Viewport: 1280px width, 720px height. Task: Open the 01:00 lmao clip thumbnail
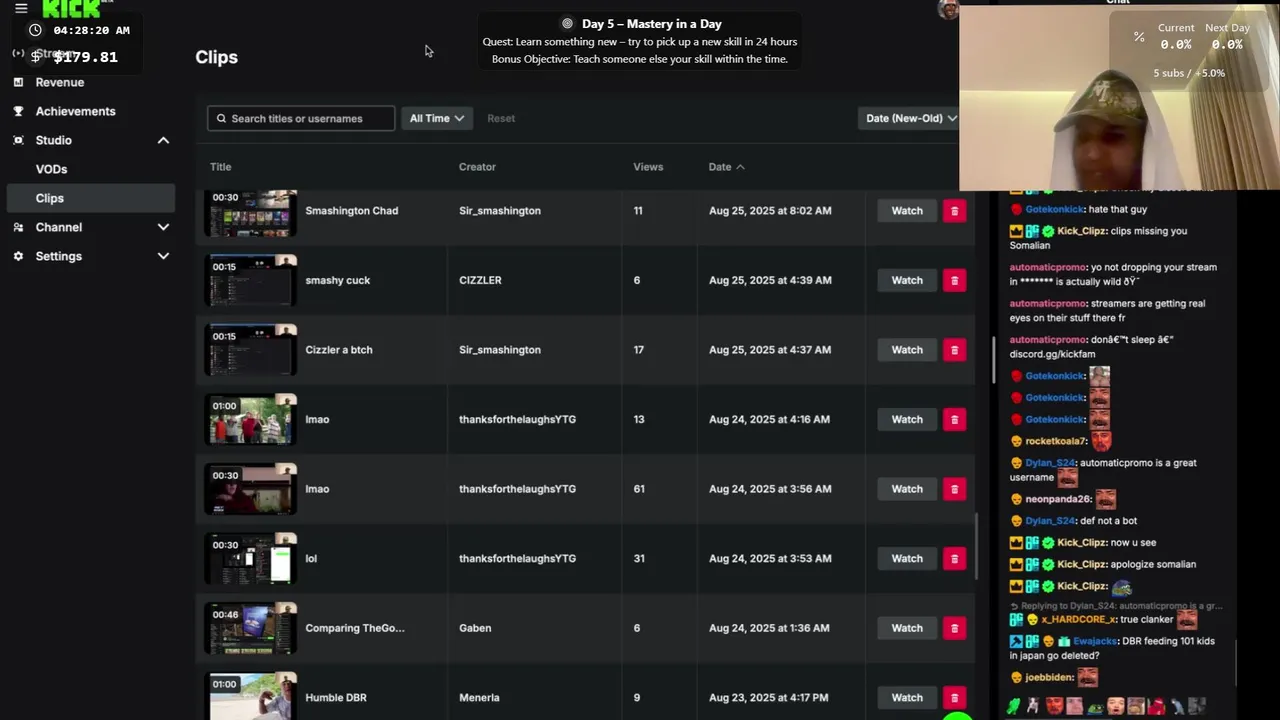(x=251, y=420)
